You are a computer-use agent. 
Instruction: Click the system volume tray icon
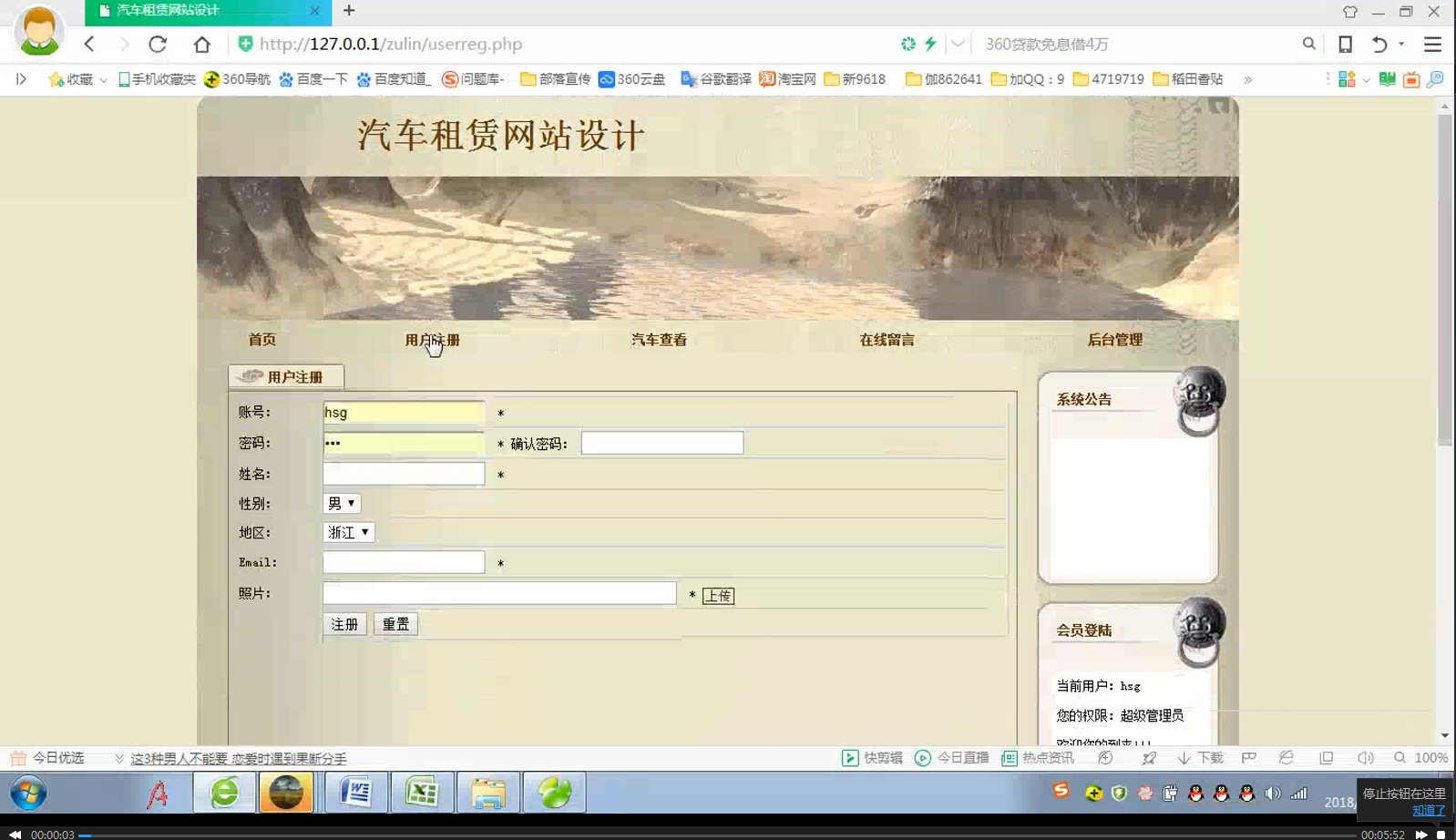(x=1272, y=794)
